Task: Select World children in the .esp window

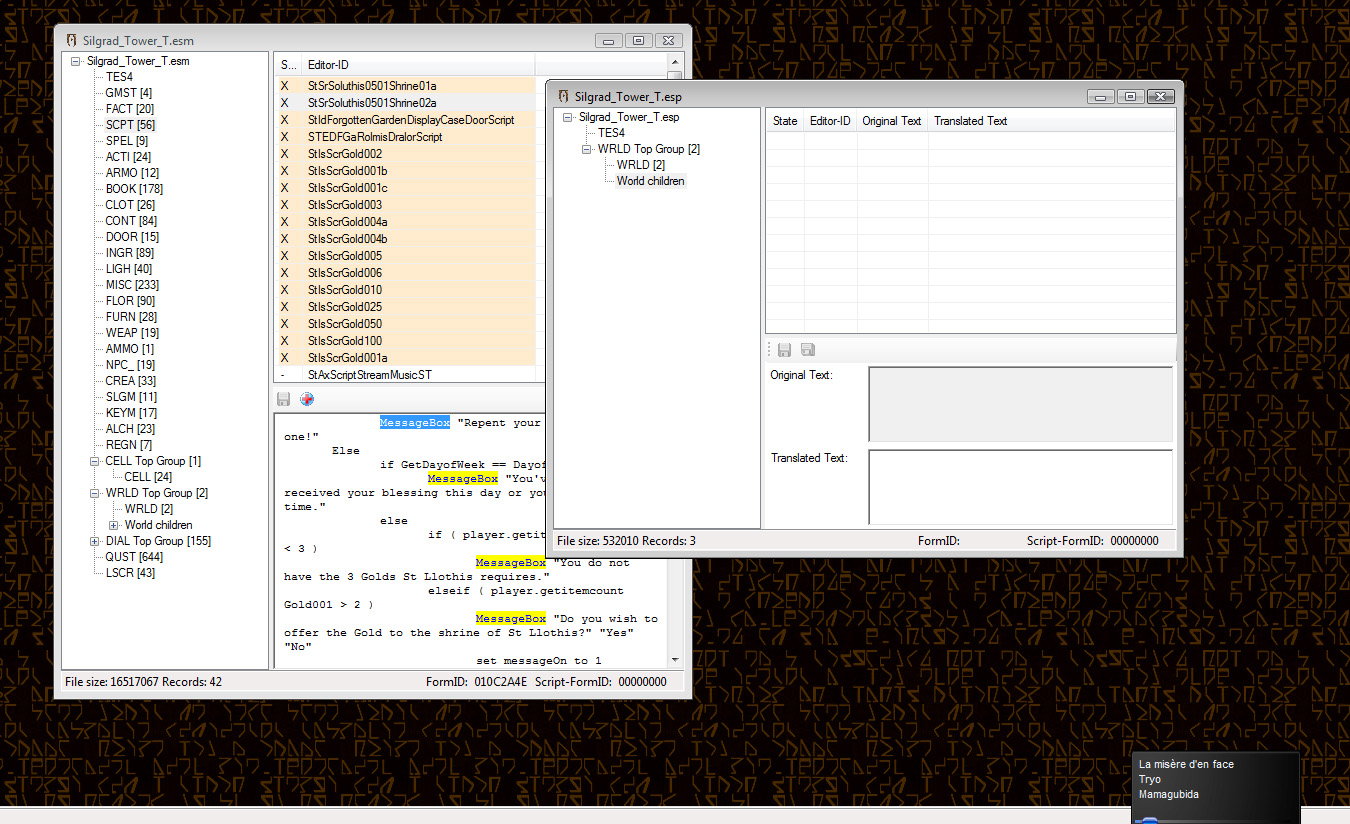Action: pyautogui.click(x=651, y=181)
